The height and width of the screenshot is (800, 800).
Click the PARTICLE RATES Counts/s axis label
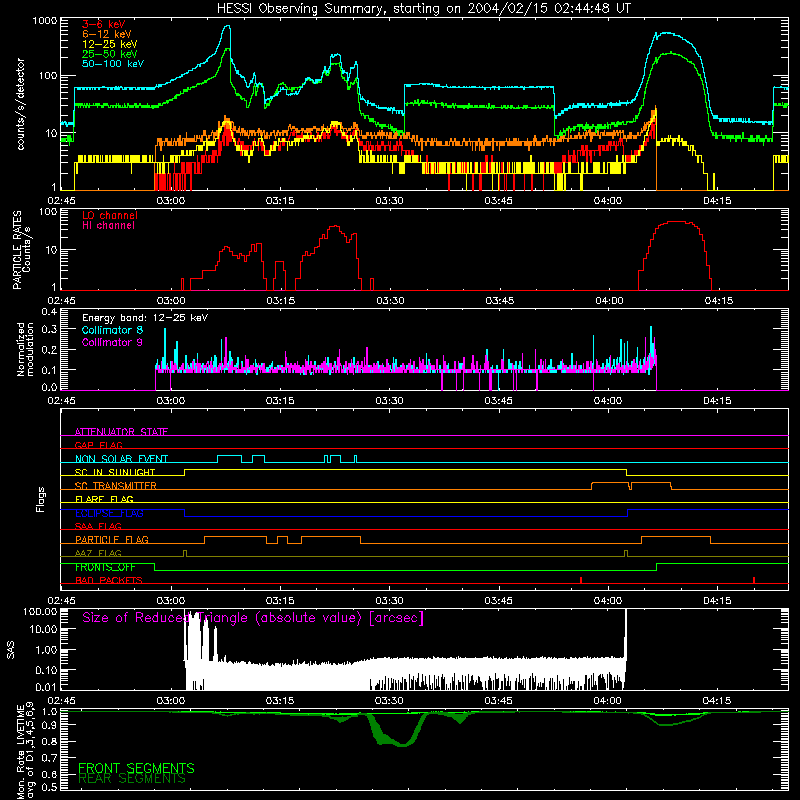[21, 250]
